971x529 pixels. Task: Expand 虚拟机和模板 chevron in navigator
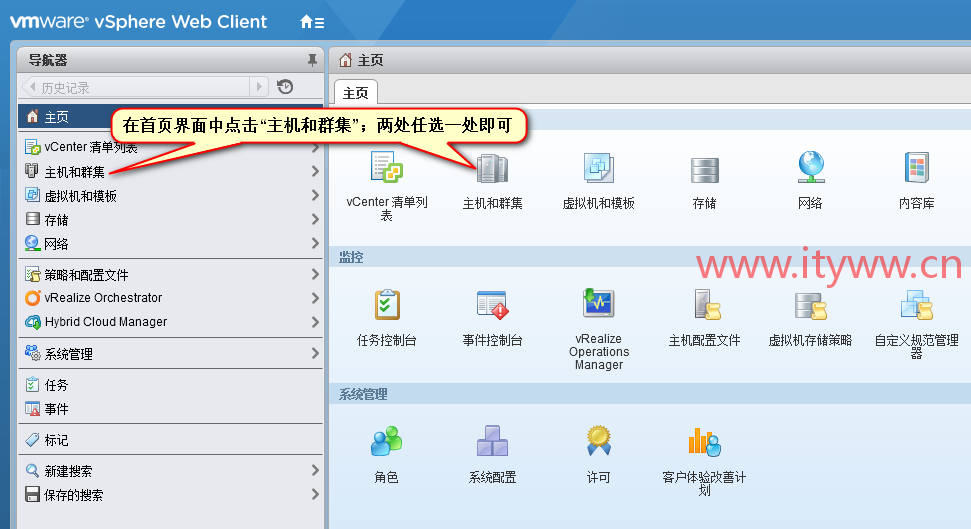[x=315, y=196]
